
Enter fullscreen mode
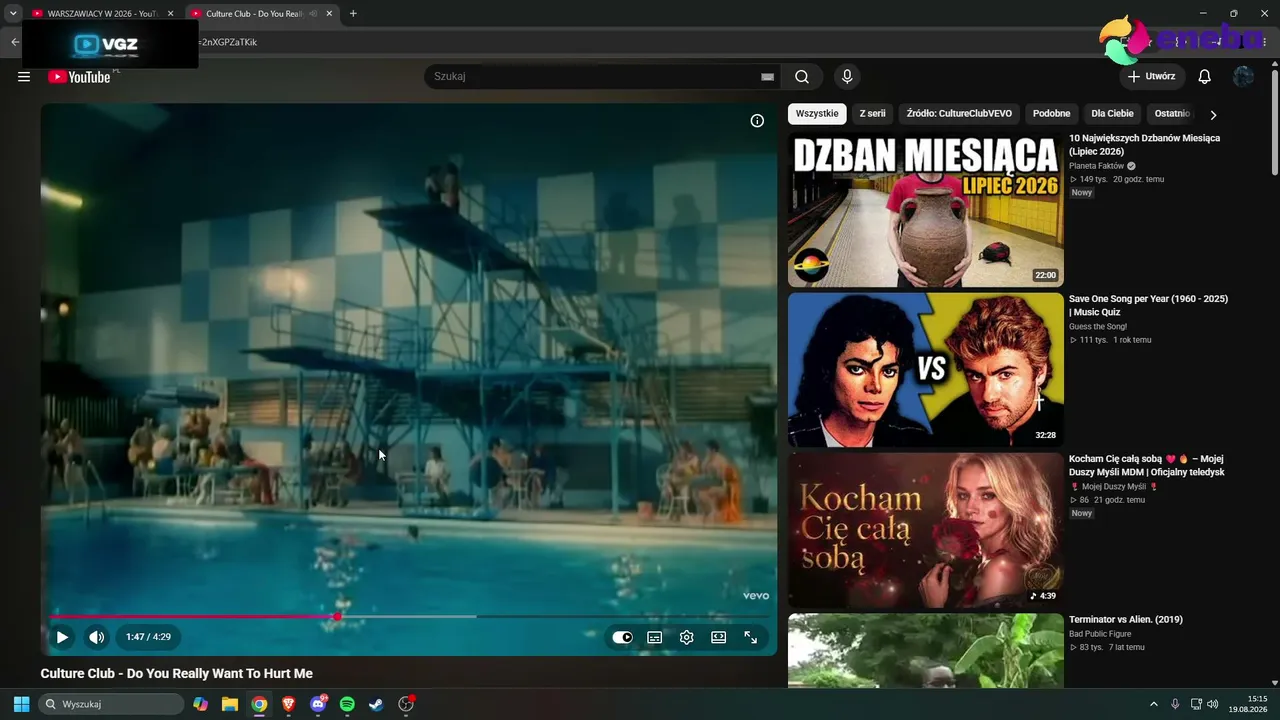coord(751,637)
